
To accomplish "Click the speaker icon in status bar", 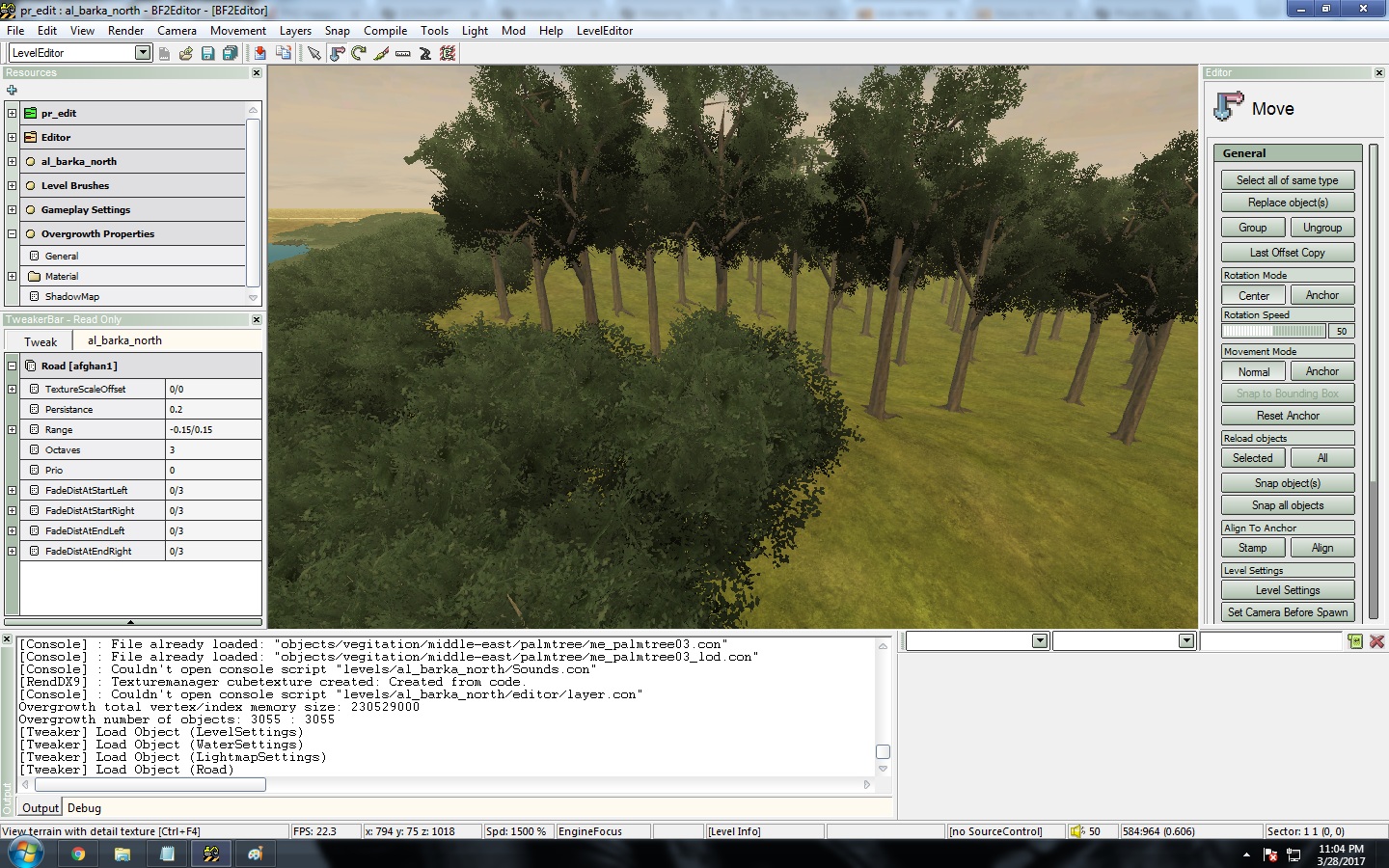I will point(1077,831).
